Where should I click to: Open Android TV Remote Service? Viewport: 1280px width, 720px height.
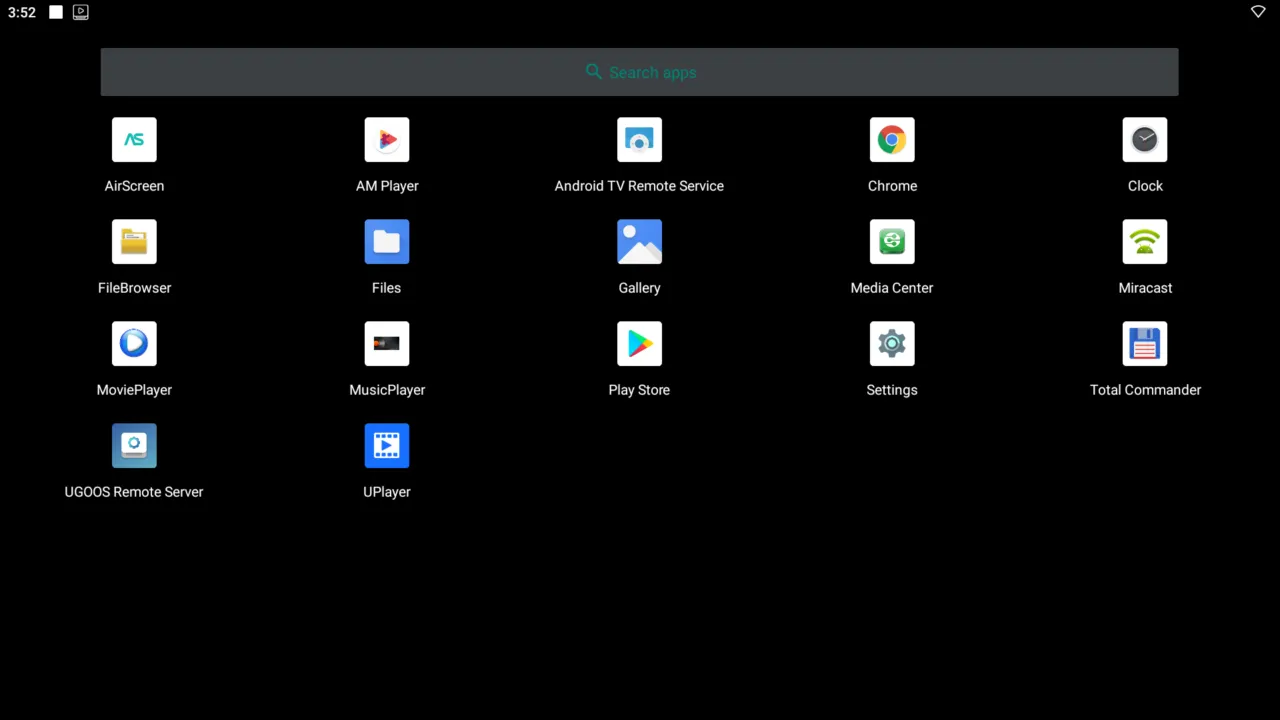639,140
